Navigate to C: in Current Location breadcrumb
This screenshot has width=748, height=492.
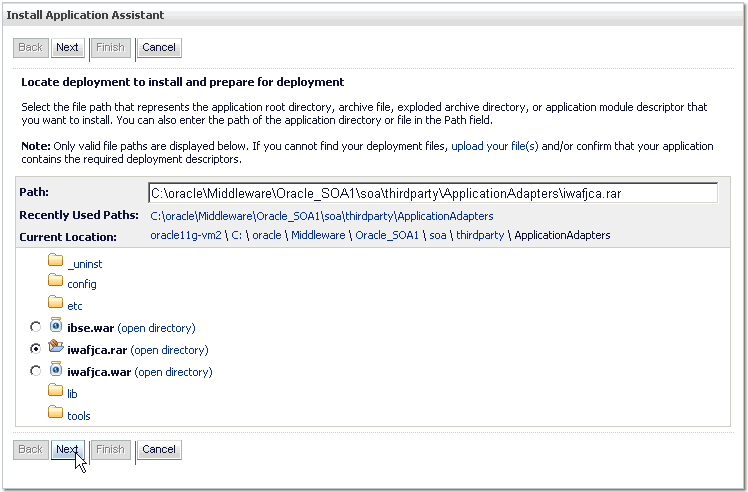click(x=237, y=235)
